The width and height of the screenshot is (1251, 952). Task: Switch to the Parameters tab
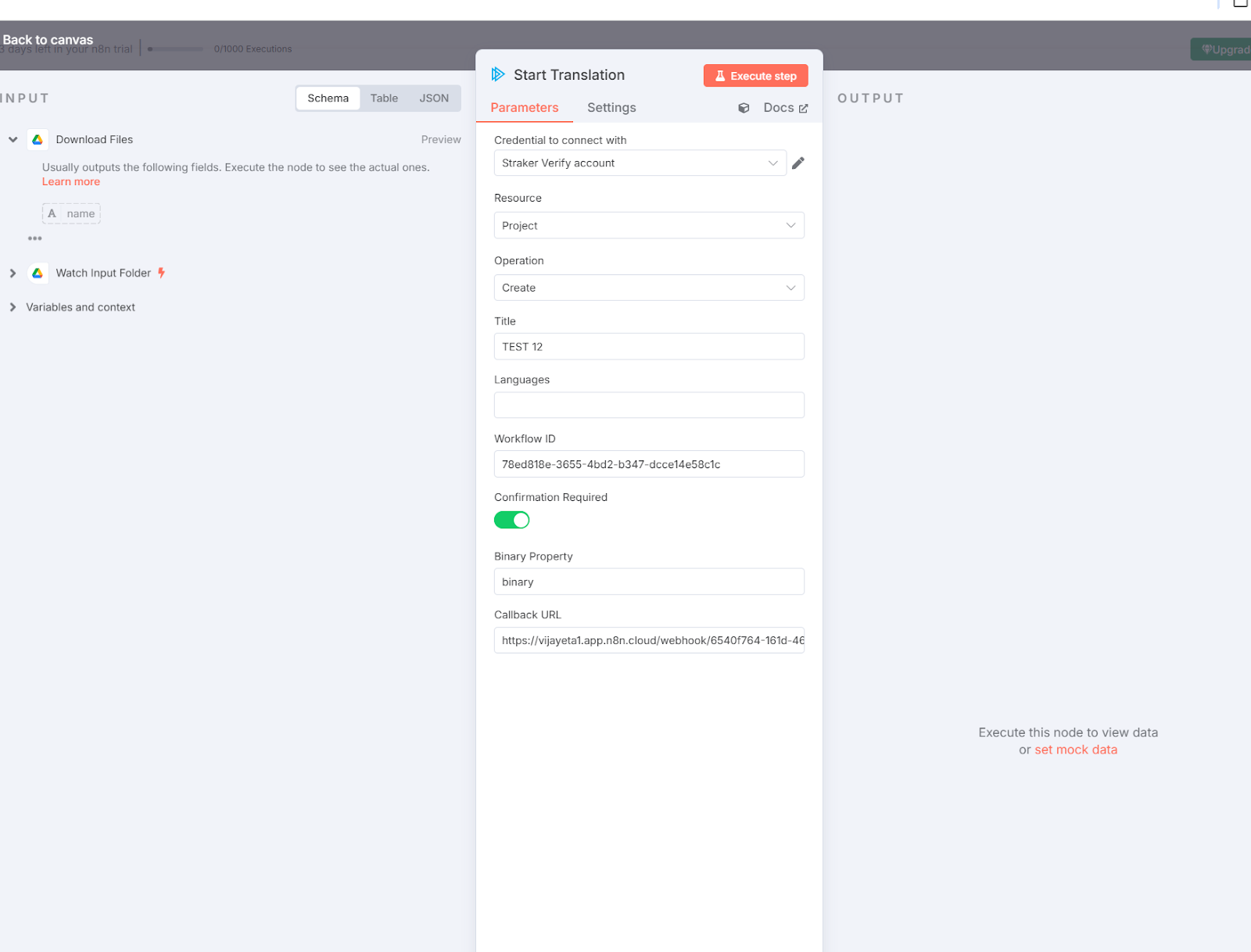[525, 108]
